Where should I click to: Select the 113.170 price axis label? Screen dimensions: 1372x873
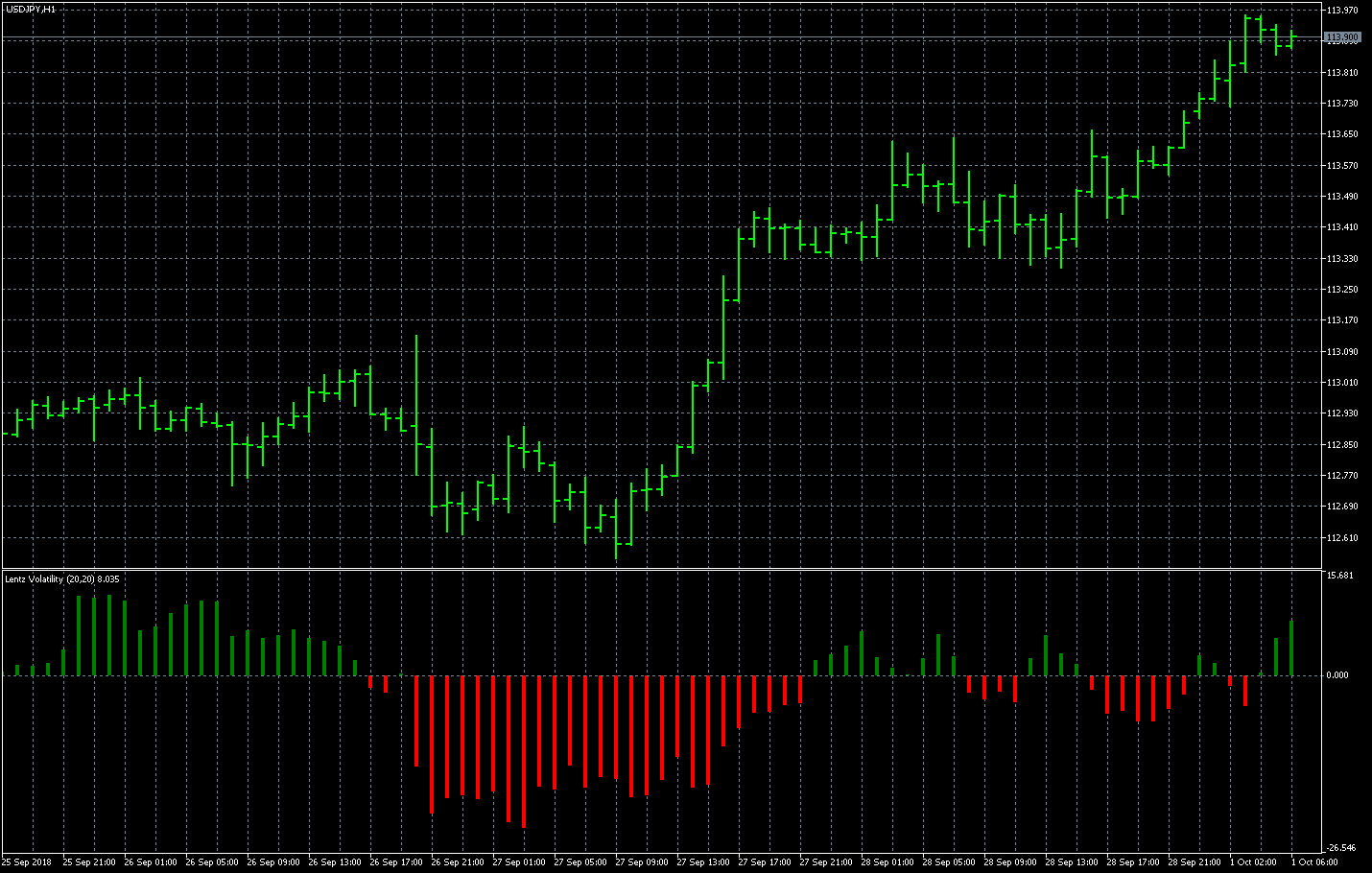click(1342, 320)
